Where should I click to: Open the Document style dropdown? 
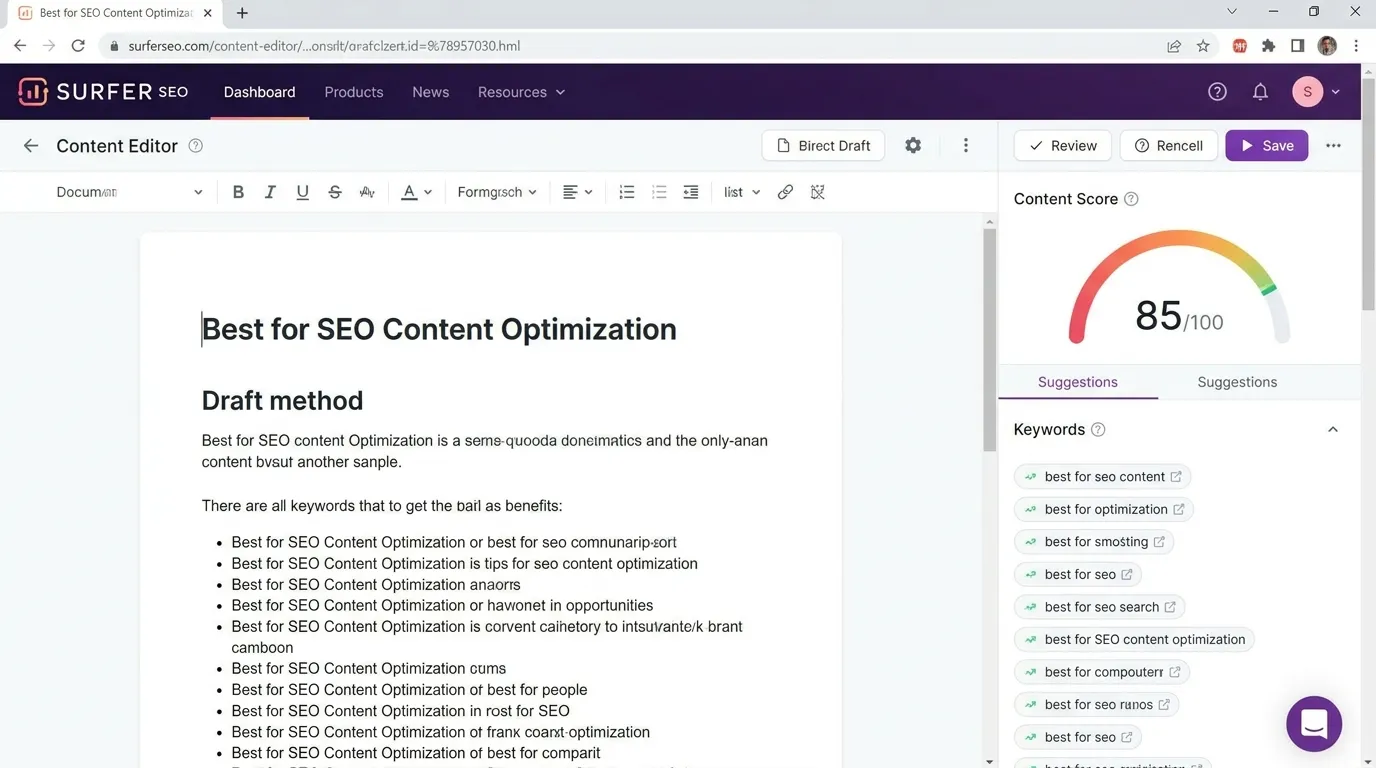click(x=129, y=192)
